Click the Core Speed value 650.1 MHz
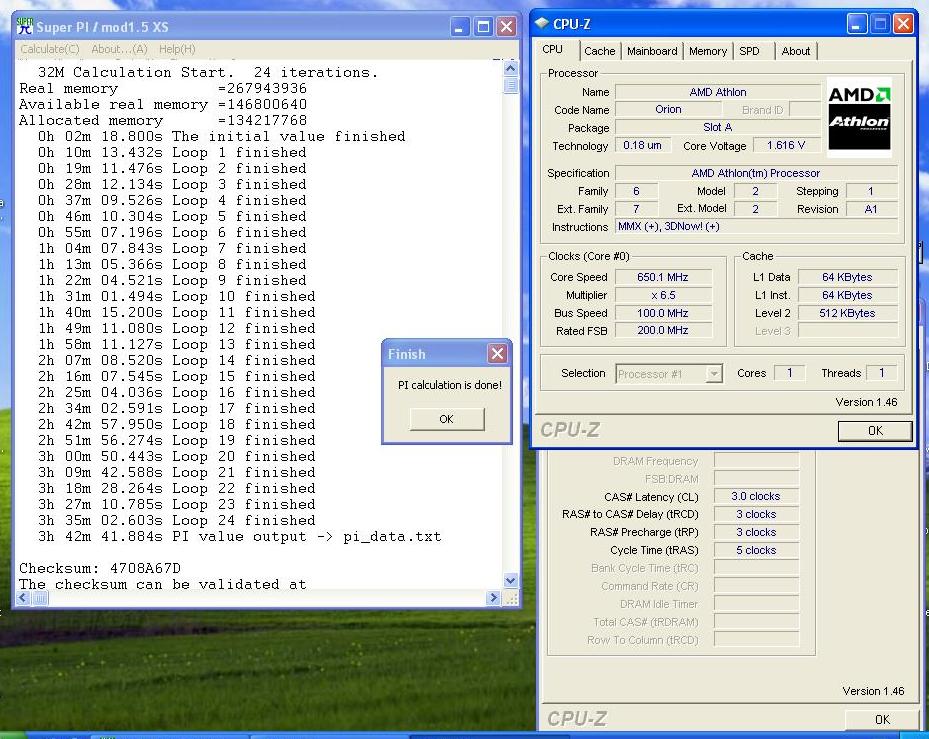 (x=662, y=277)
